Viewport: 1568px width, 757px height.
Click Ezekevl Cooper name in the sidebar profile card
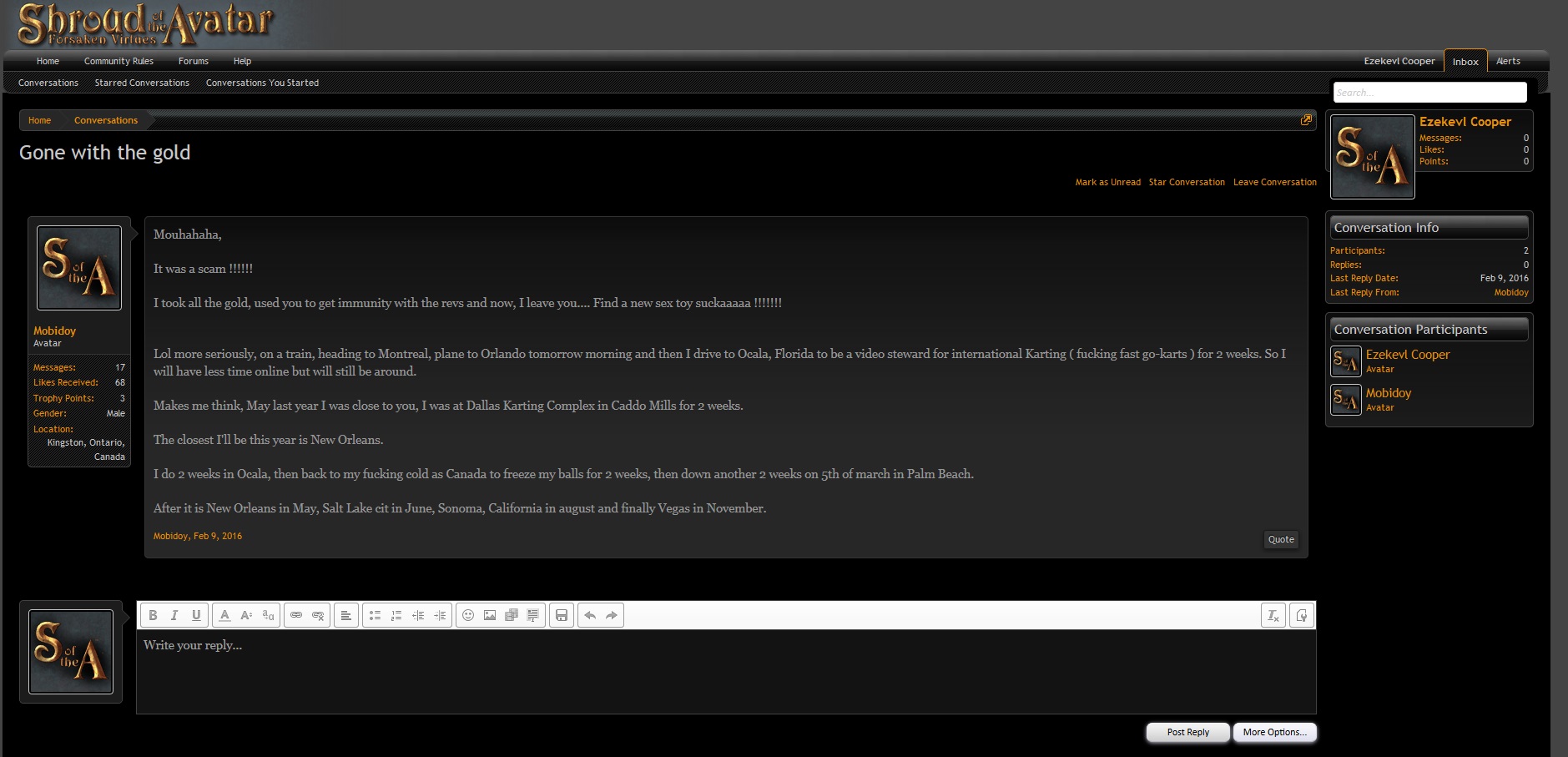[1465, 122]
